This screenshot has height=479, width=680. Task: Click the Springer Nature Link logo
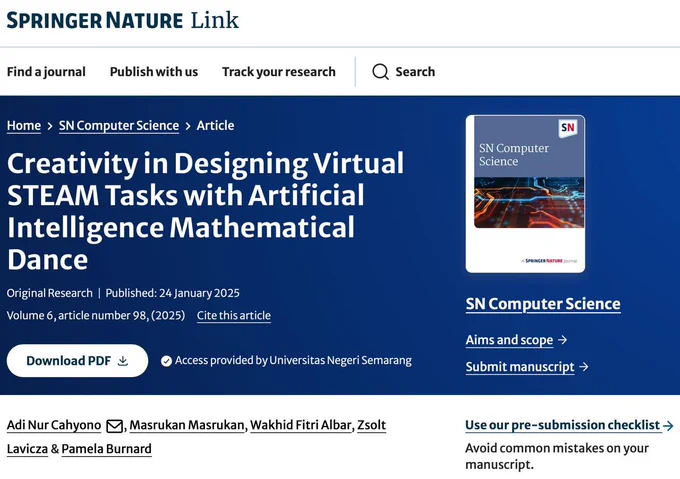pyautogui.click(x=123, y=20)
